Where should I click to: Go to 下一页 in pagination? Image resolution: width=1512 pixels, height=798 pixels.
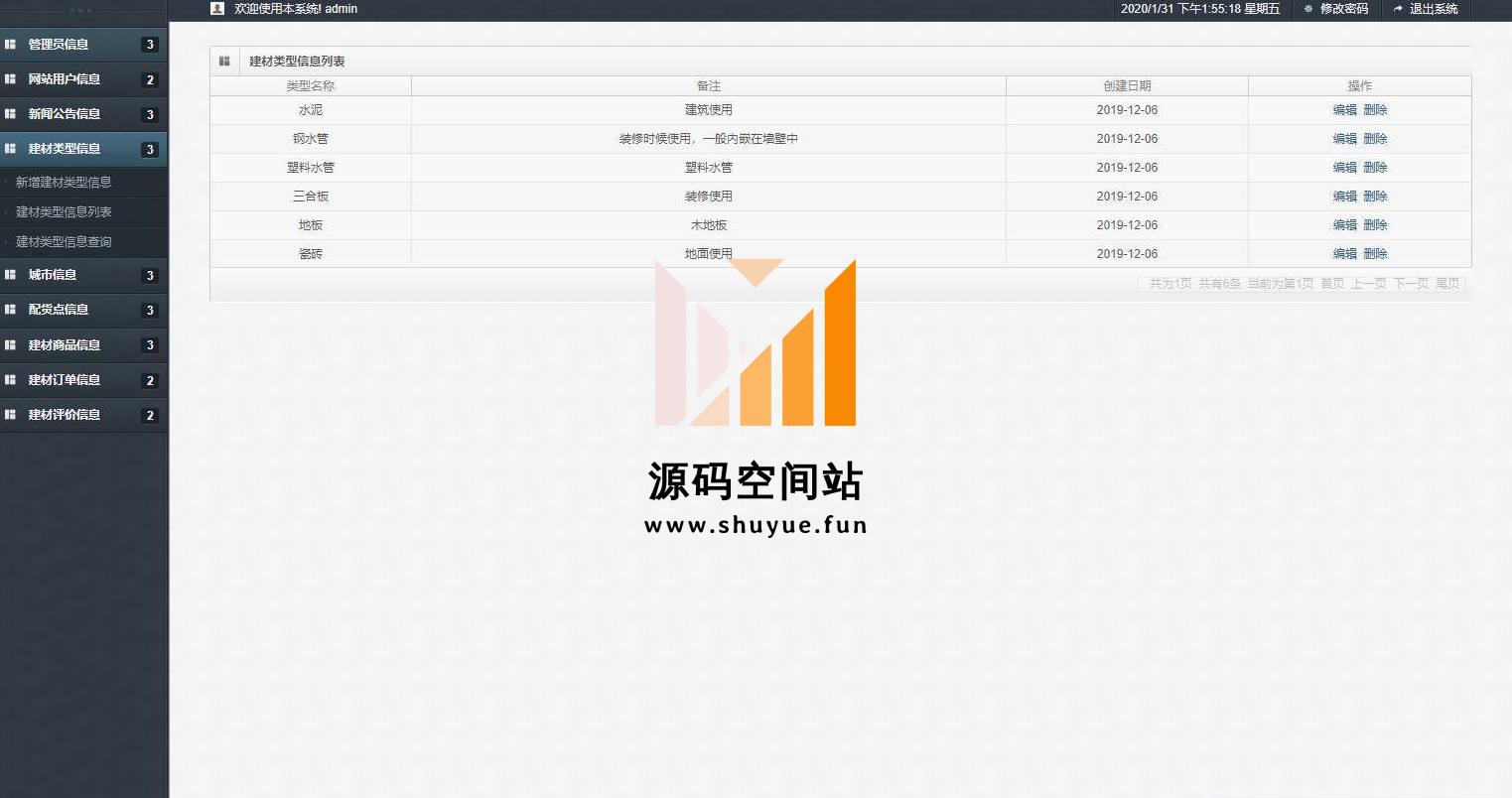tap(1411, 284)
